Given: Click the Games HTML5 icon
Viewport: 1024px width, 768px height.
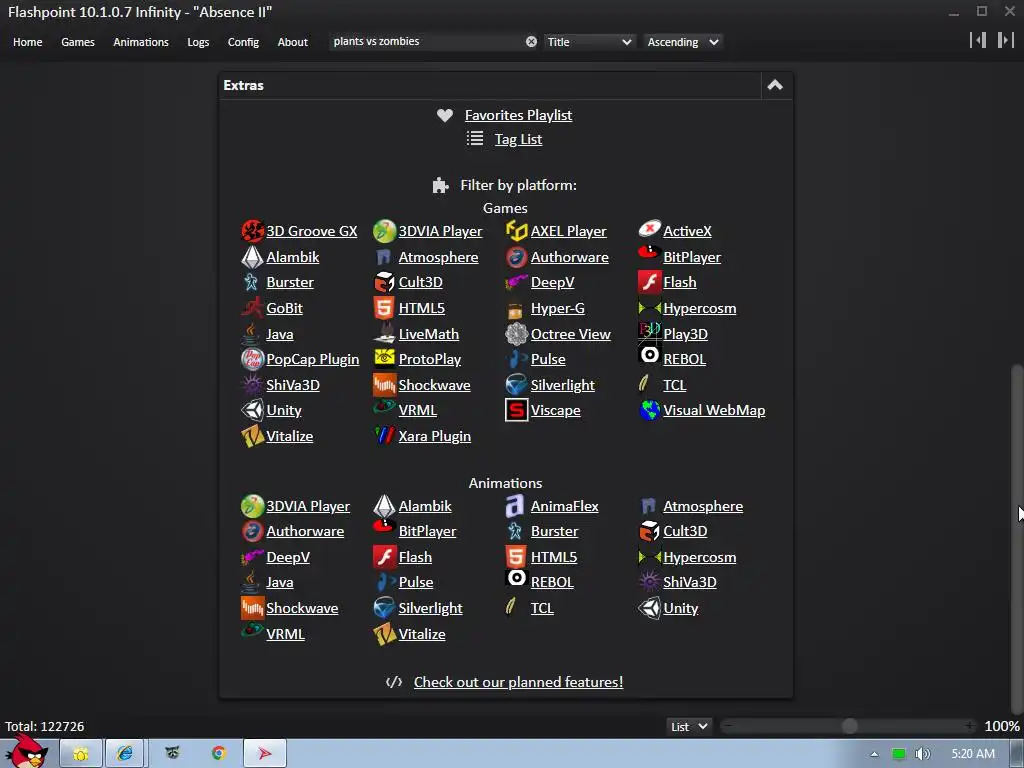Looking at the screenshot, I should point(384,308).
